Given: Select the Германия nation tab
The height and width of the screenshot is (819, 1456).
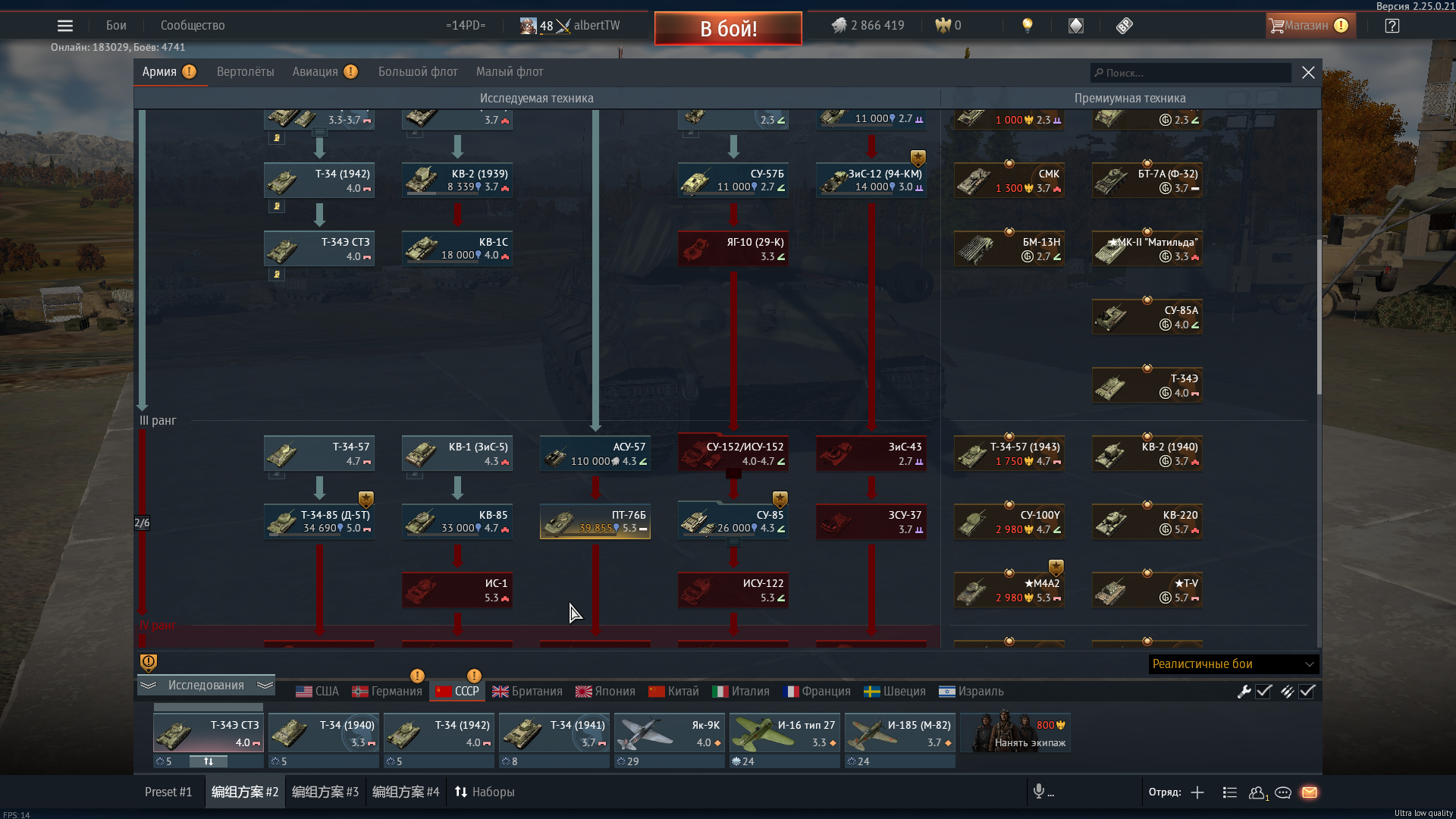Looking at the screenshot, I should (387, 692).
